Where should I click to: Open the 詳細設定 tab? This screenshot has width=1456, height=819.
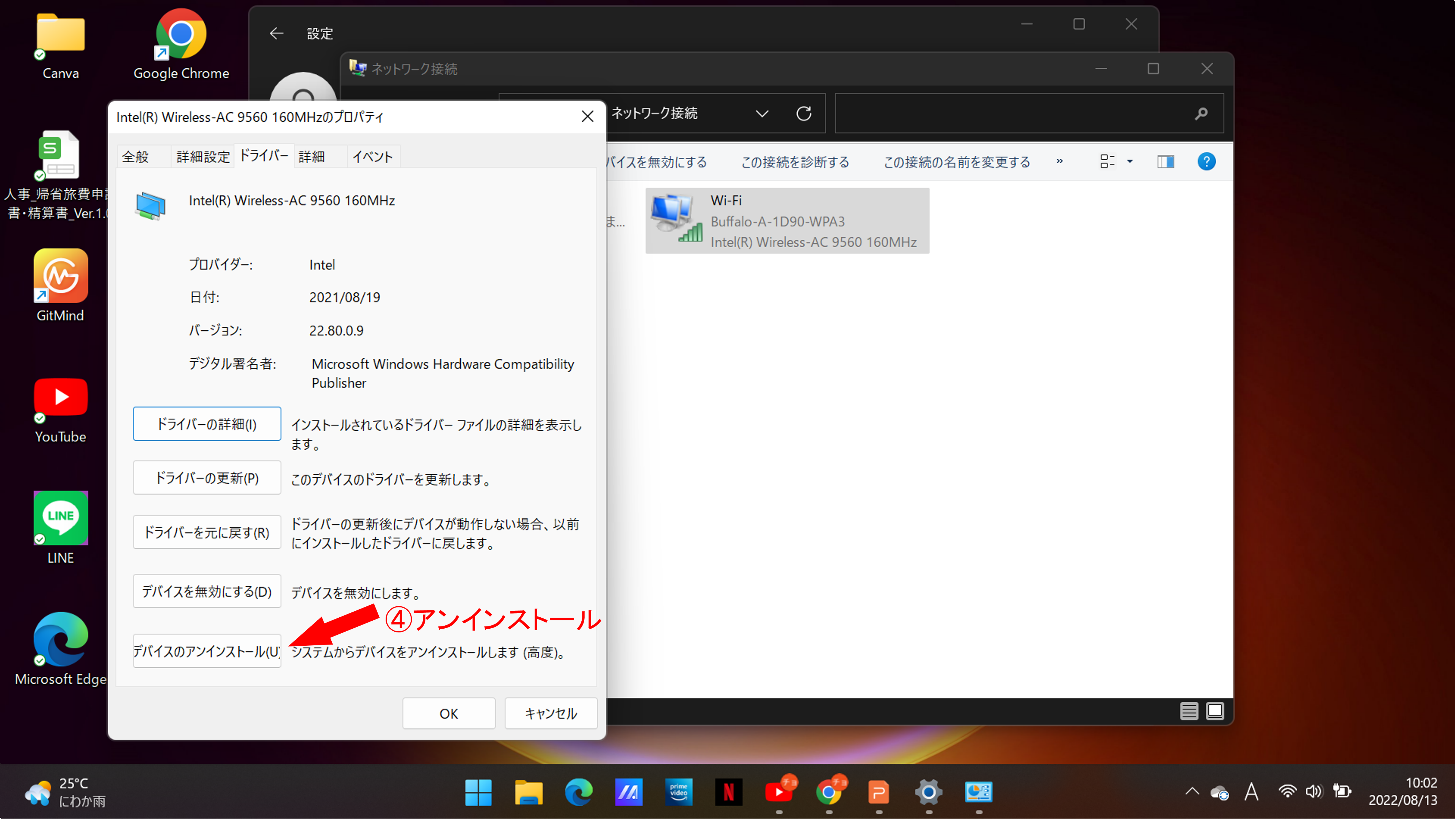pyautogui.click(x=203, y=157)
